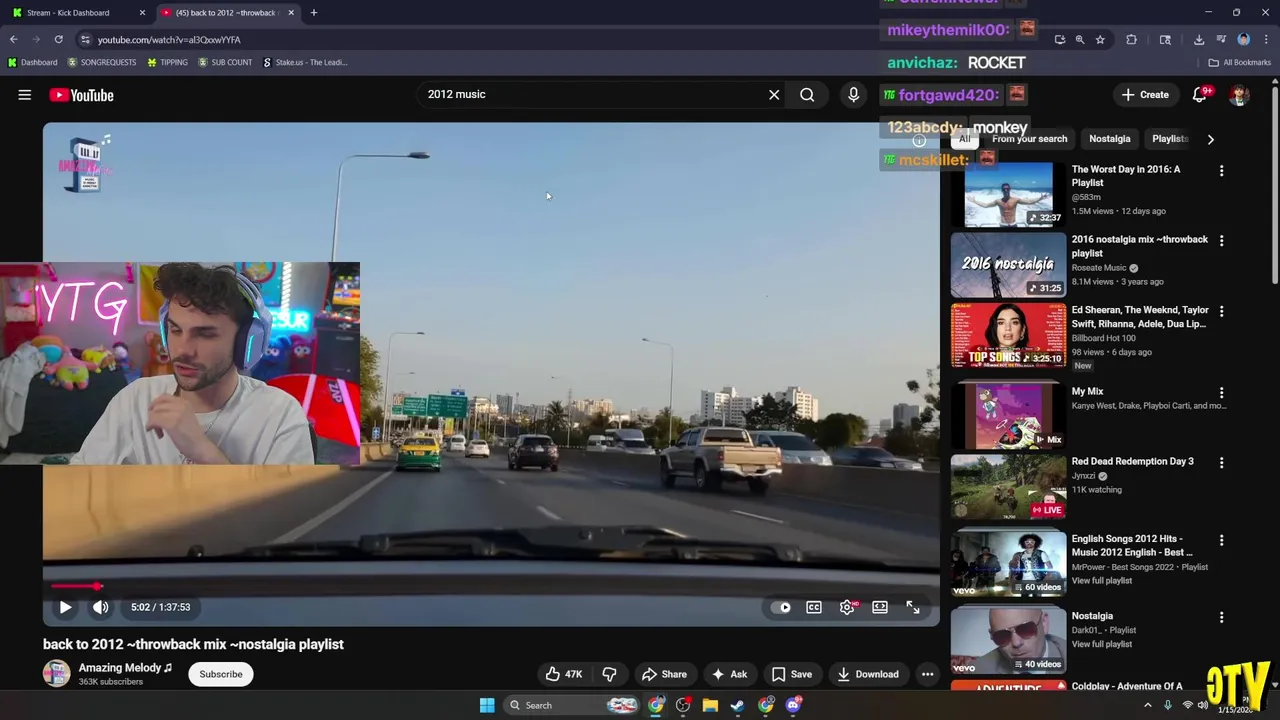Screen dimensions: 1280x720
Task: Open the SONGREQUESTS bookmark
Action: 101,62
